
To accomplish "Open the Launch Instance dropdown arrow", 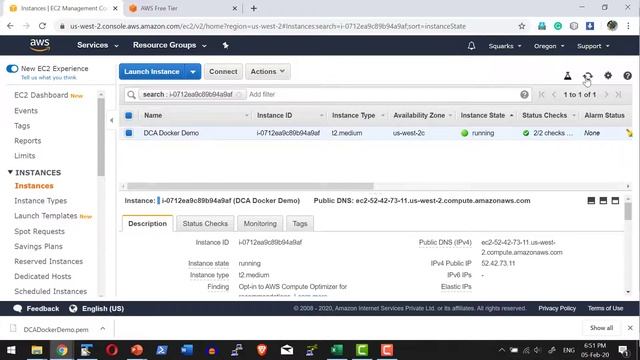I will pos(193,72).
